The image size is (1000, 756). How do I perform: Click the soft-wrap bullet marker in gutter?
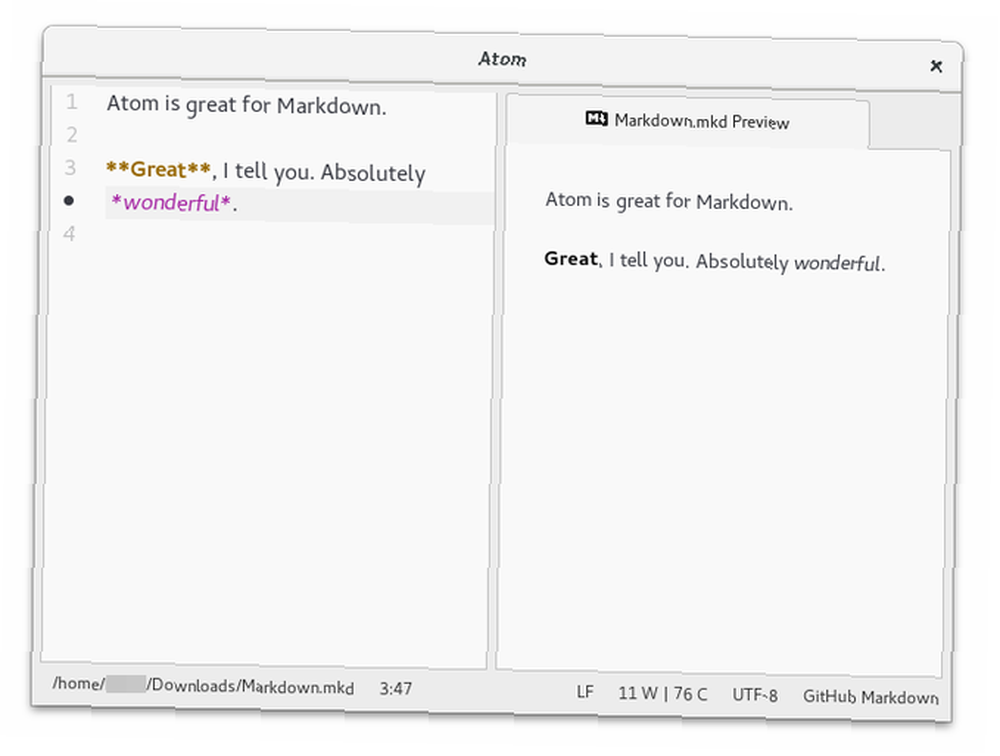tap(69, 201)
